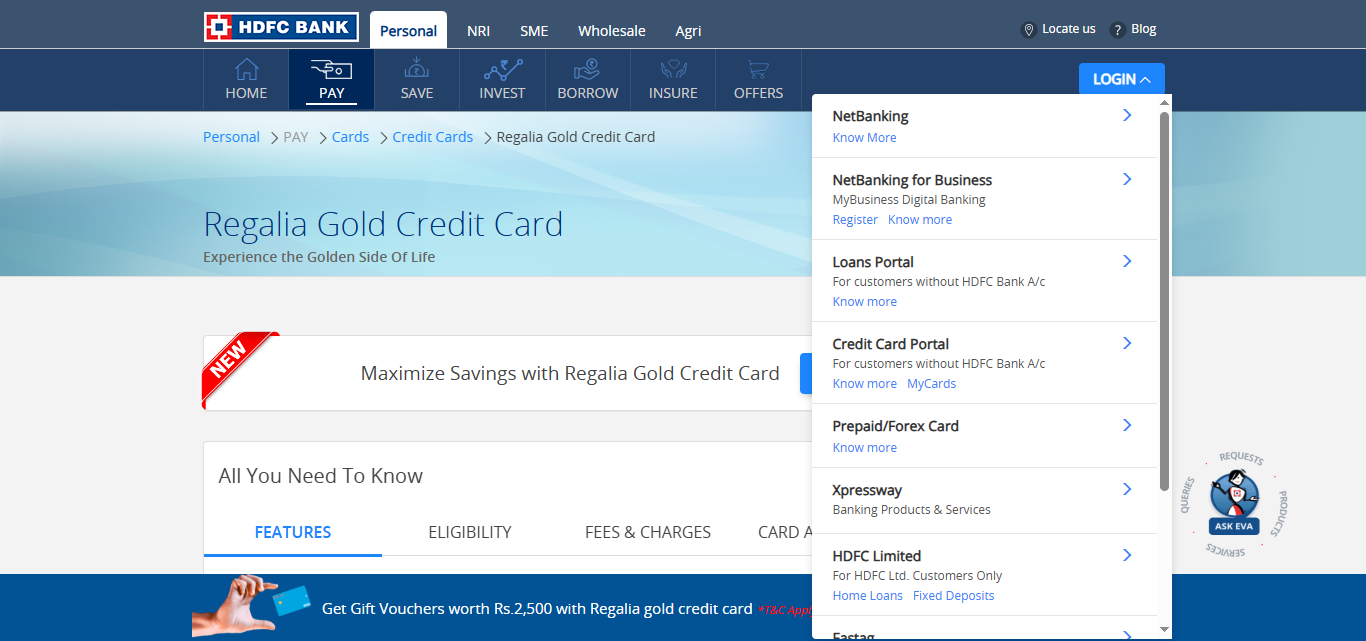Click the login panel scrollbar thumb
Image resolution: width=1366 pixels, height=641 pixels.
pos(1164,301)
